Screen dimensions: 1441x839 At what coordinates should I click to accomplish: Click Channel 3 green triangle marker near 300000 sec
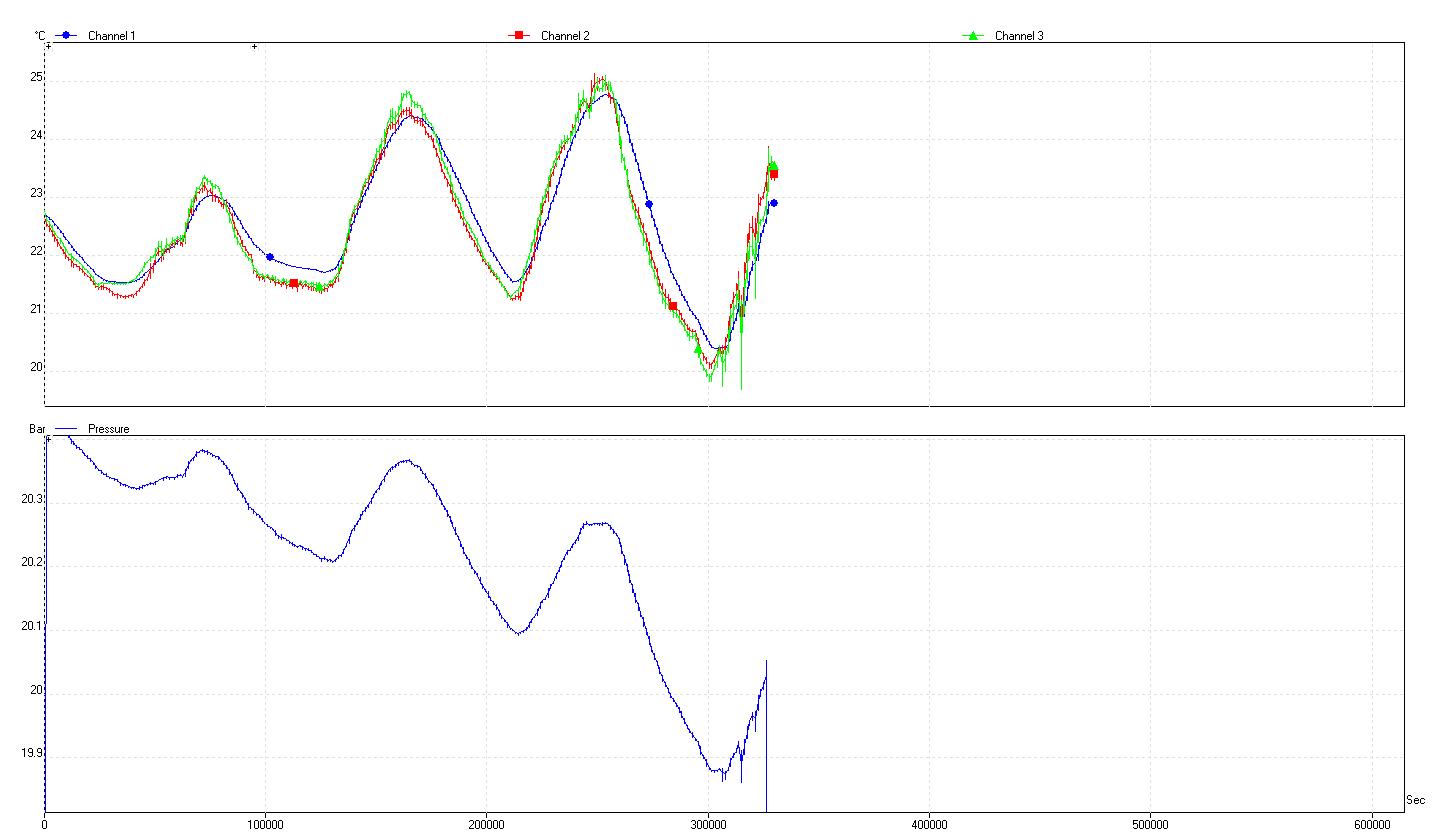tap(698, 350)
